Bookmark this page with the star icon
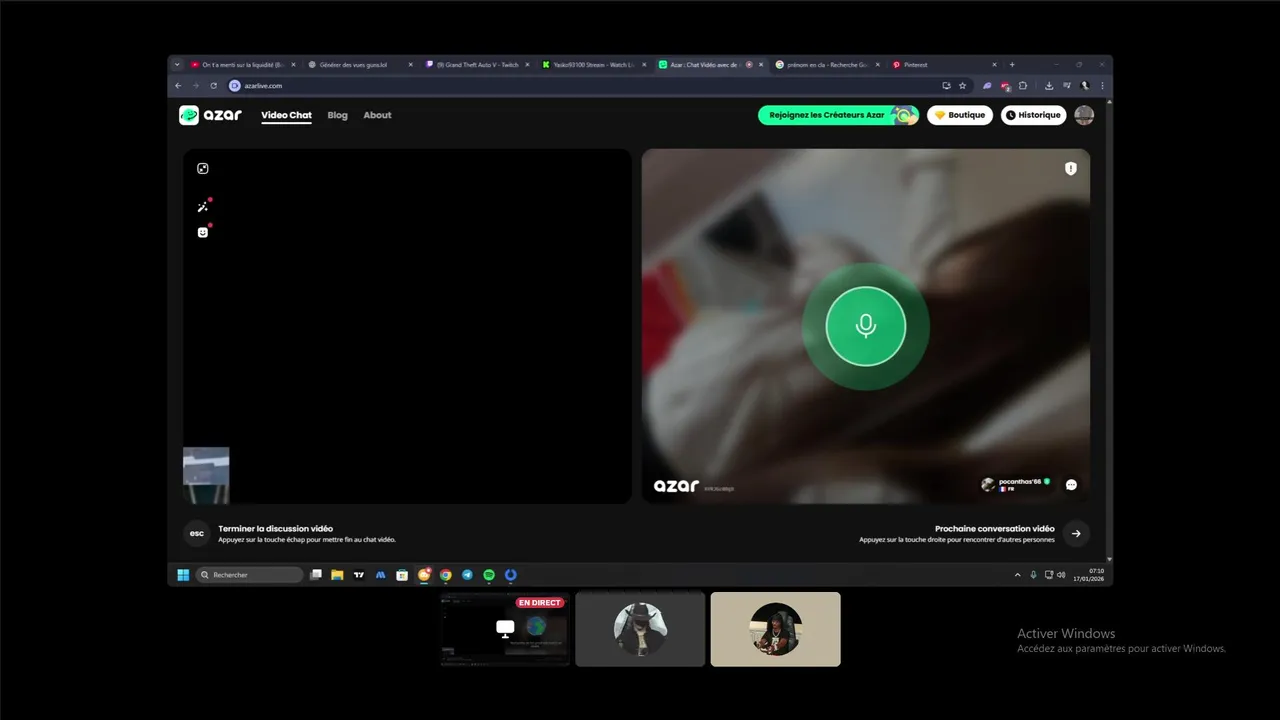Screen dimensions: 1280x720 tap(962, 86)
